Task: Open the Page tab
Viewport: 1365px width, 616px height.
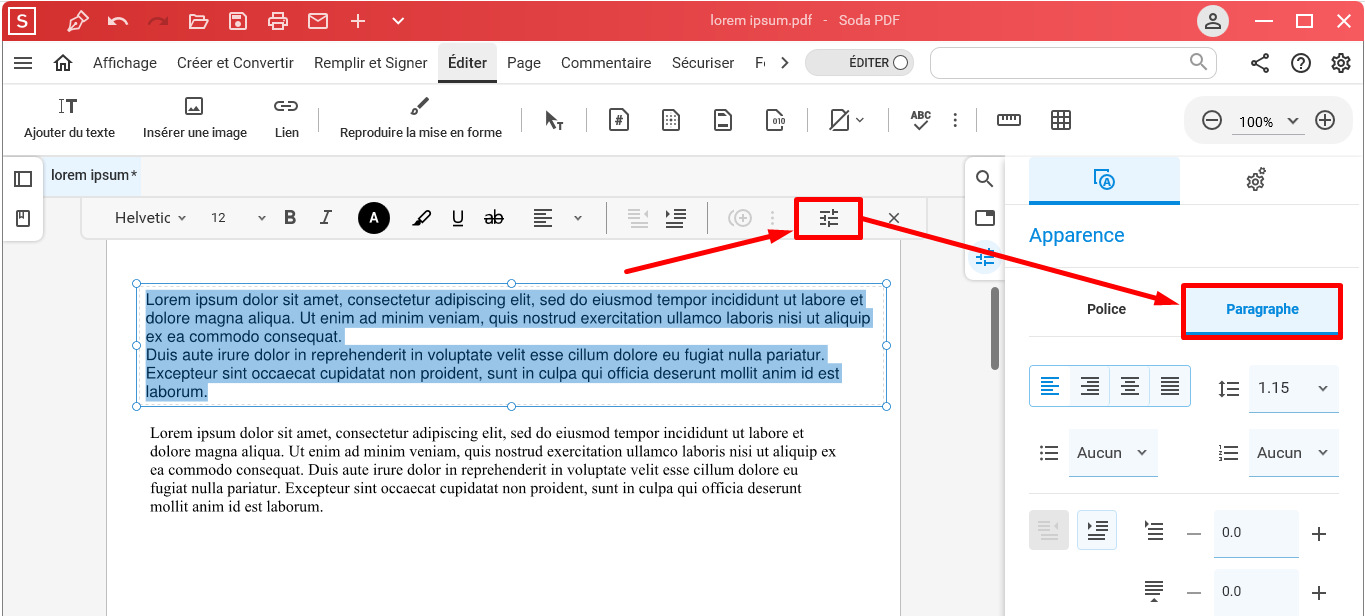Action: (524, 63)
